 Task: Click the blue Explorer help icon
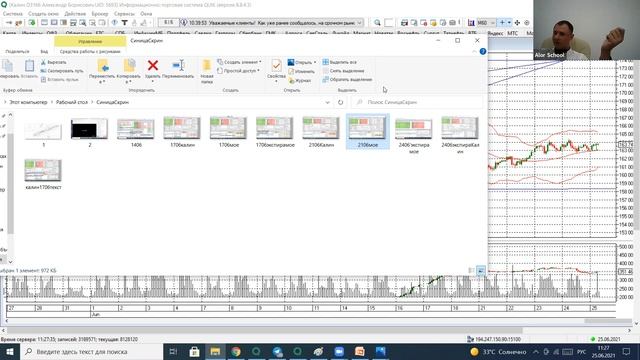click(x=483, y=51)
